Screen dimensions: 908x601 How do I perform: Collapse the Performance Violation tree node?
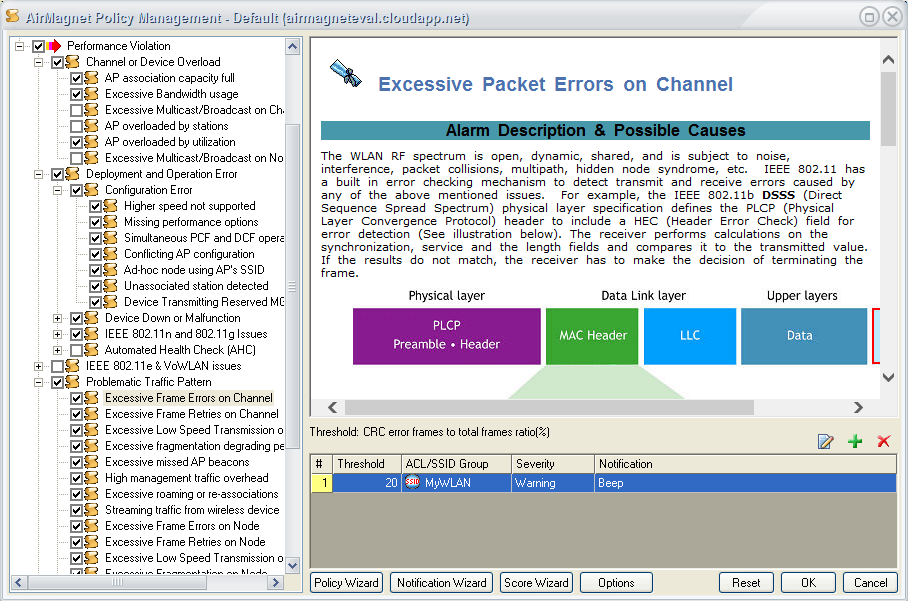point(20,46)
